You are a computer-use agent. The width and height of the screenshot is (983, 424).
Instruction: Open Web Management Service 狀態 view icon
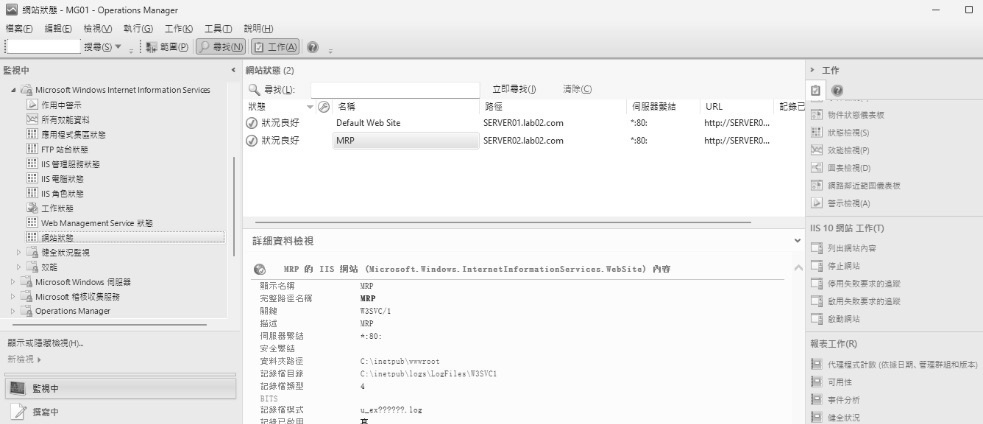click(32, 223)
